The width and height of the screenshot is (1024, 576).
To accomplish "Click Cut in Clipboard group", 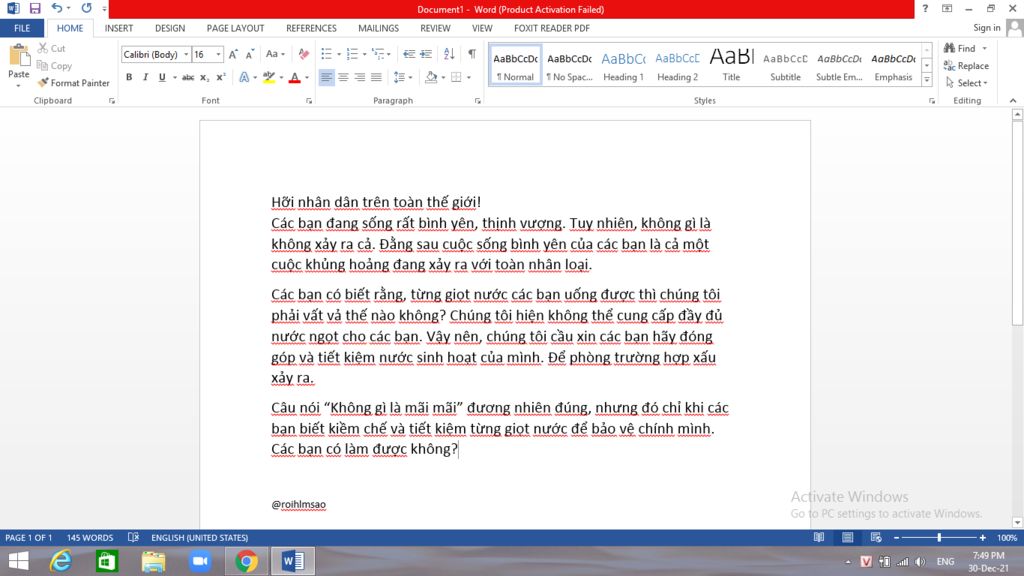I will coord(52,48).
